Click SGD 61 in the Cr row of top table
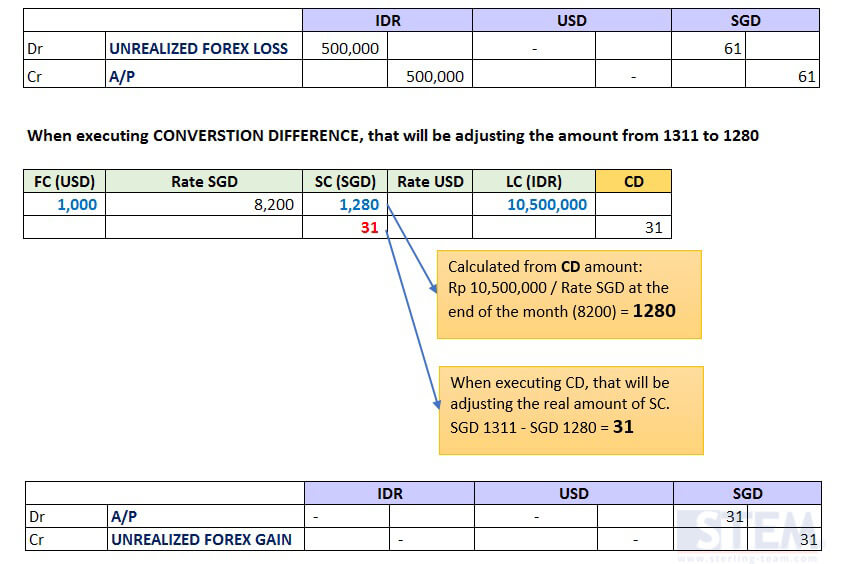The height and width of the screenshot is (564, 842). pos(807,77)
